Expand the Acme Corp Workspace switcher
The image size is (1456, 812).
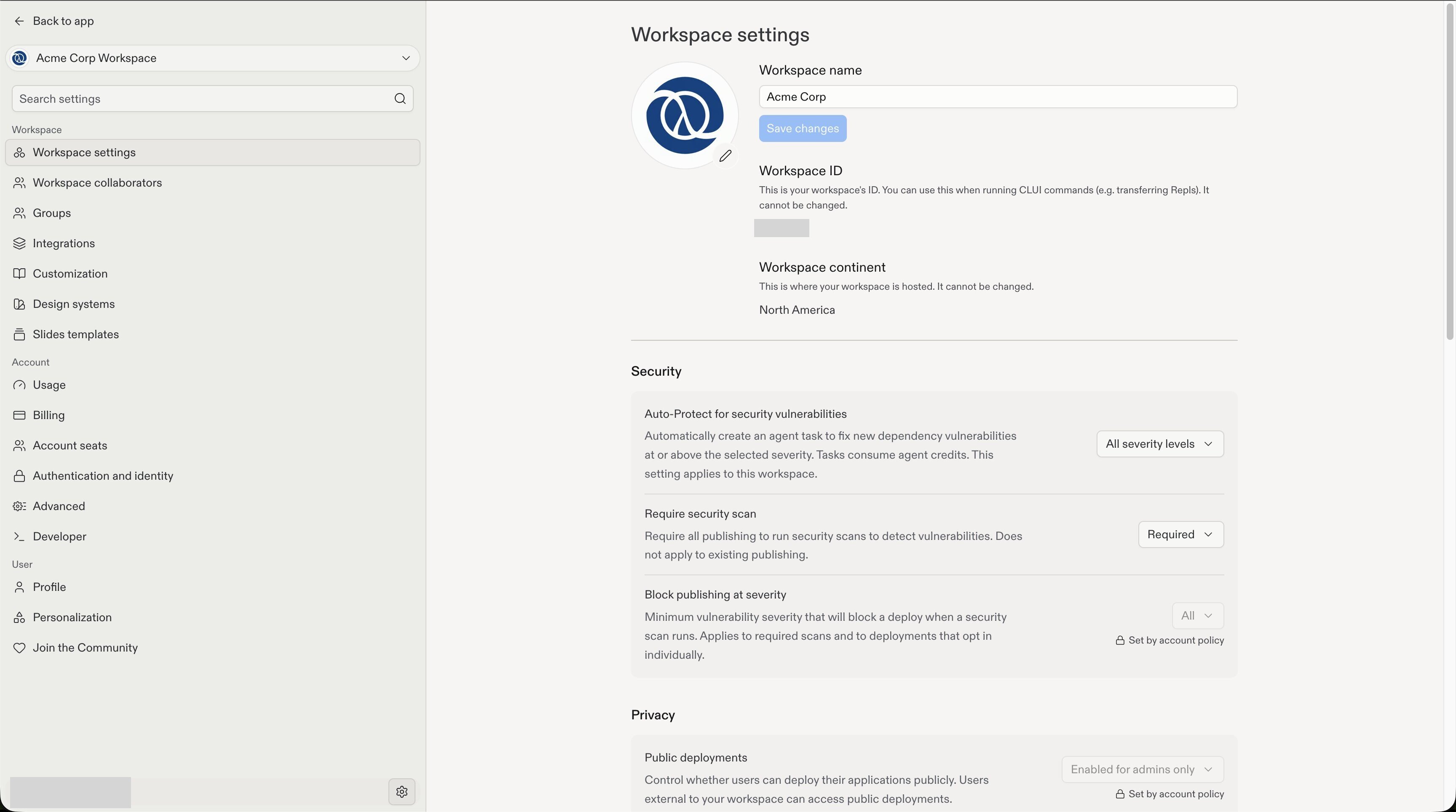(212, 58)
